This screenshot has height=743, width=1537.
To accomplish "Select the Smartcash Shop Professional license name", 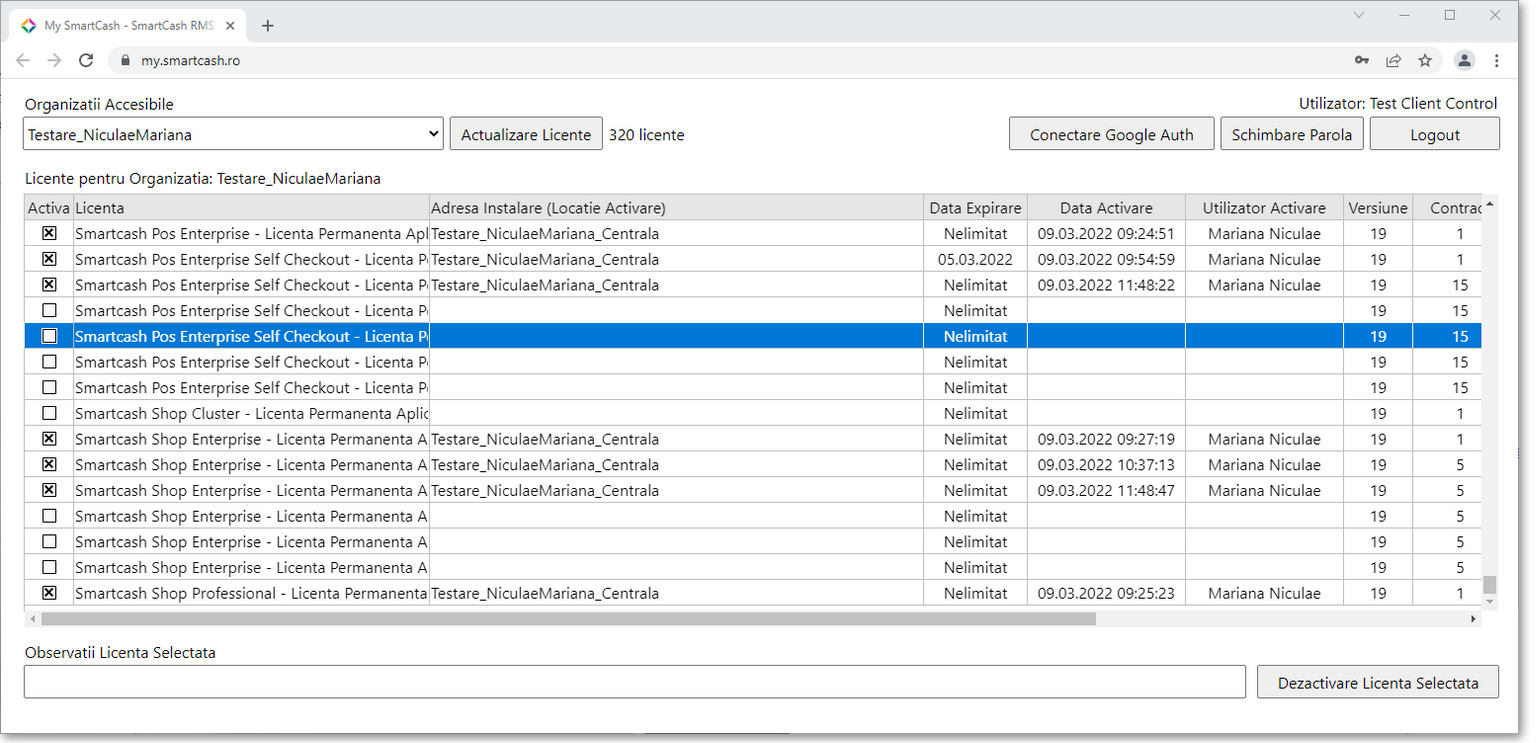I will pos(251,593).
